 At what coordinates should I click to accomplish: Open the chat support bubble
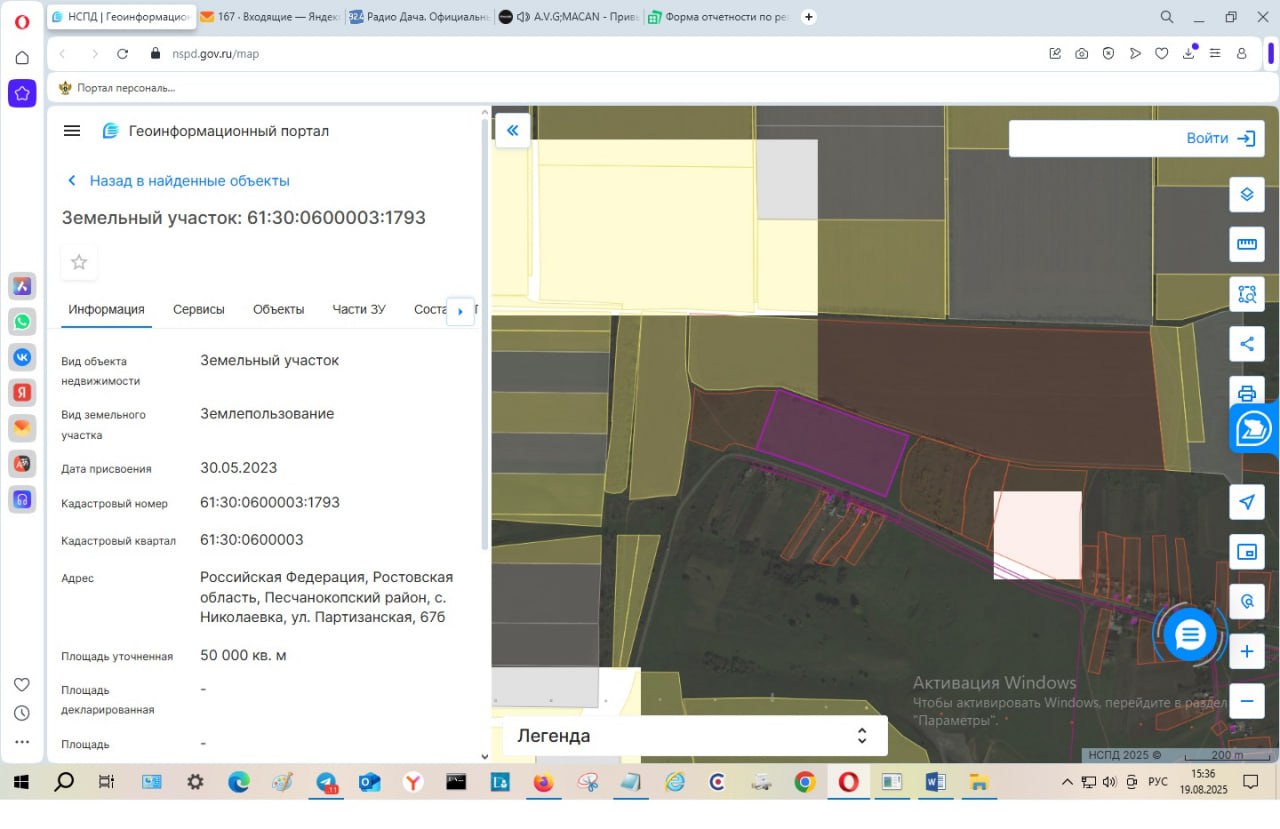pyautogui.click(x=1189, y=634)
